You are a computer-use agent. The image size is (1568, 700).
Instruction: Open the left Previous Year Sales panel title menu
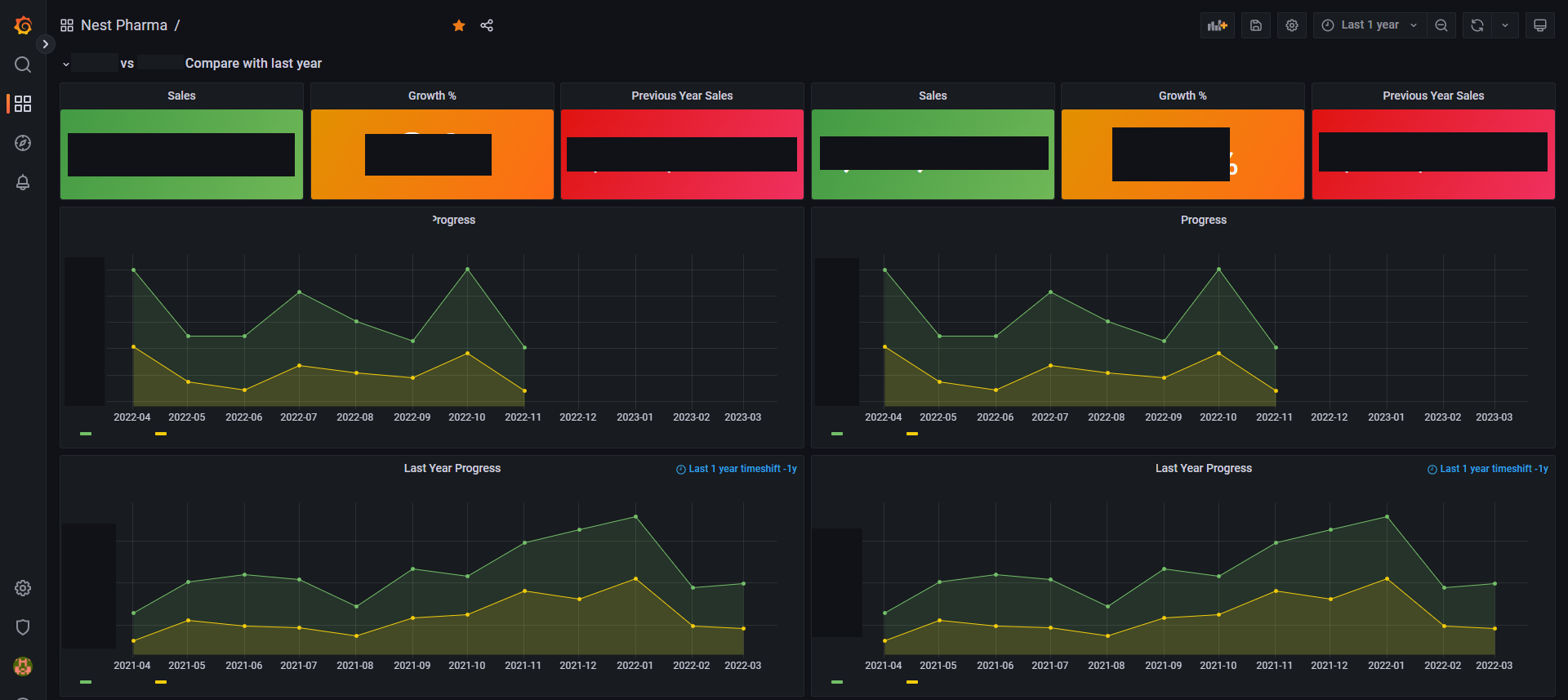tap(681, 96)
